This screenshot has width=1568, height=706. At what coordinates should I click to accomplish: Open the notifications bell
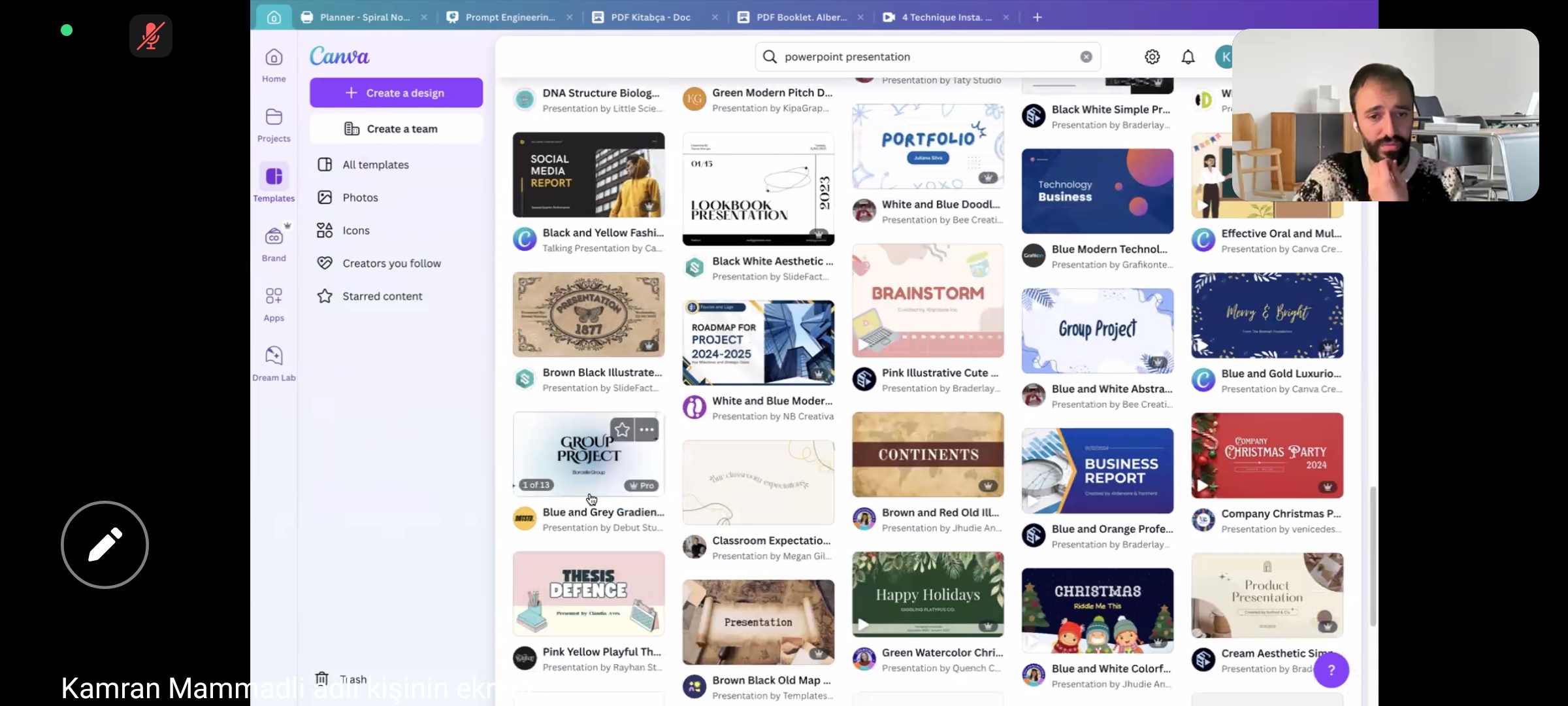pos(1188,57)
